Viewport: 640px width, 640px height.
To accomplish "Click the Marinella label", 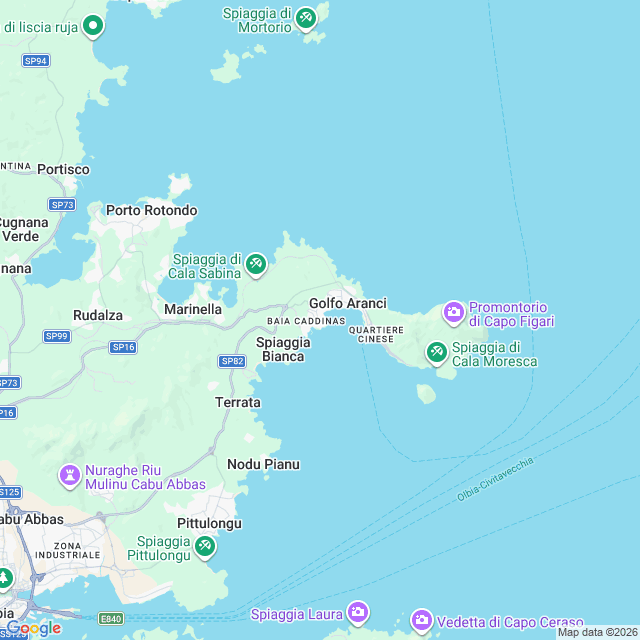I will click(x=193, y=309).
